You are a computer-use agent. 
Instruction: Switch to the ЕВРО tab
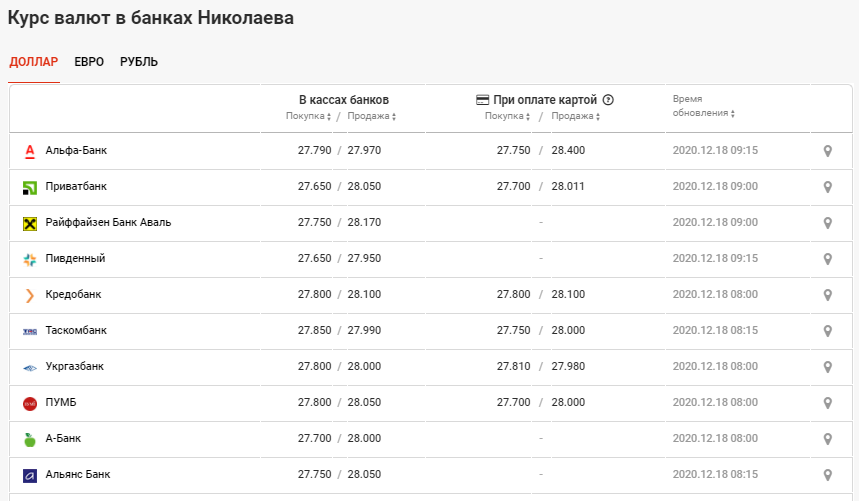coord(89,62)
